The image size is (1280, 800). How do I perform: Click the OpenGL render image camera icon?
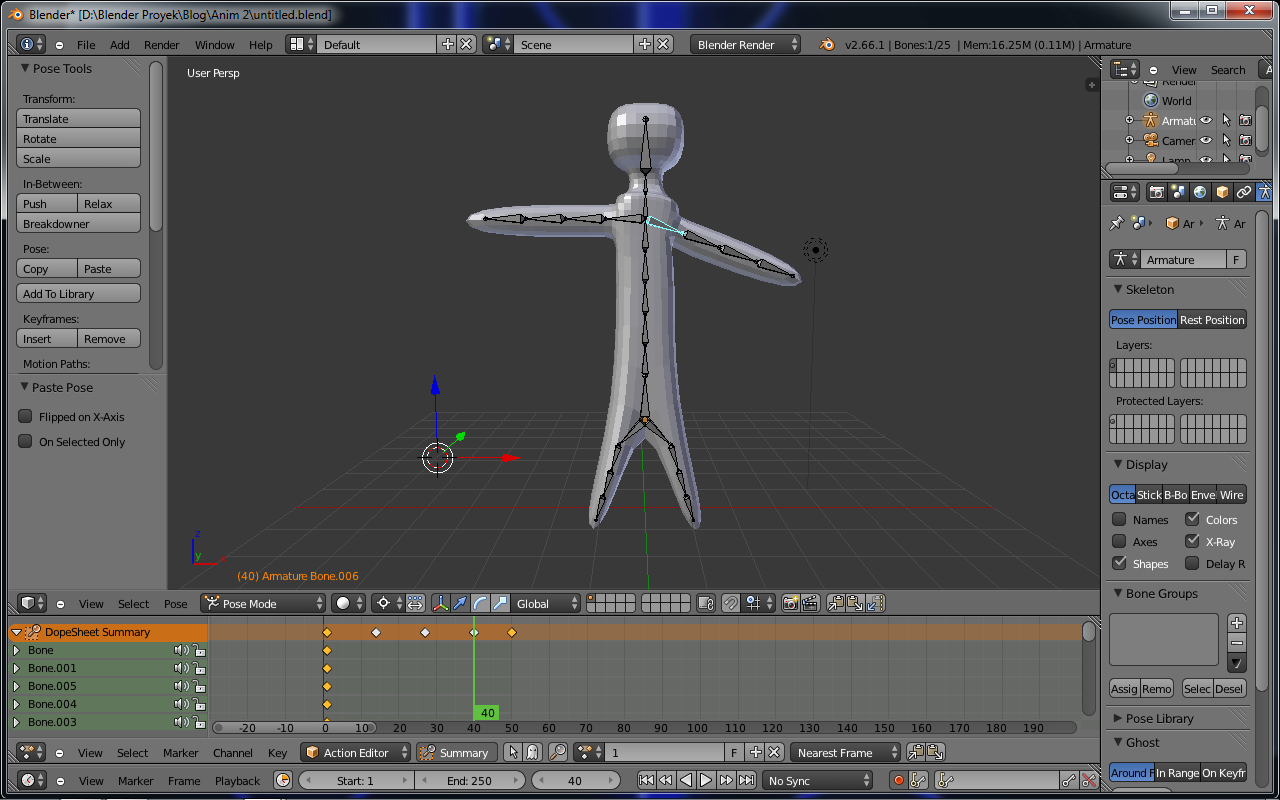790,603
